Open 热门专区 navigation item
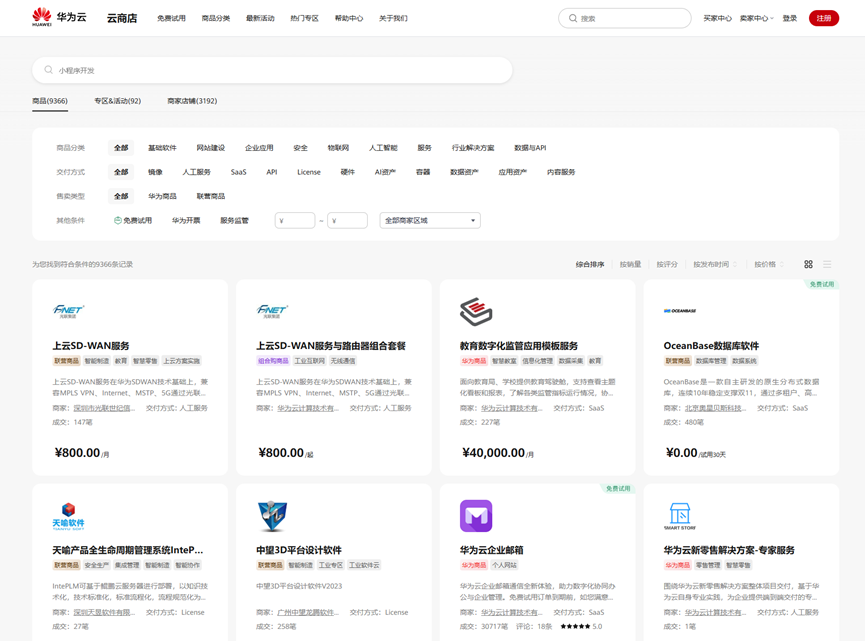This screenshot has height=641, width=865. click(x=305, y=18)
